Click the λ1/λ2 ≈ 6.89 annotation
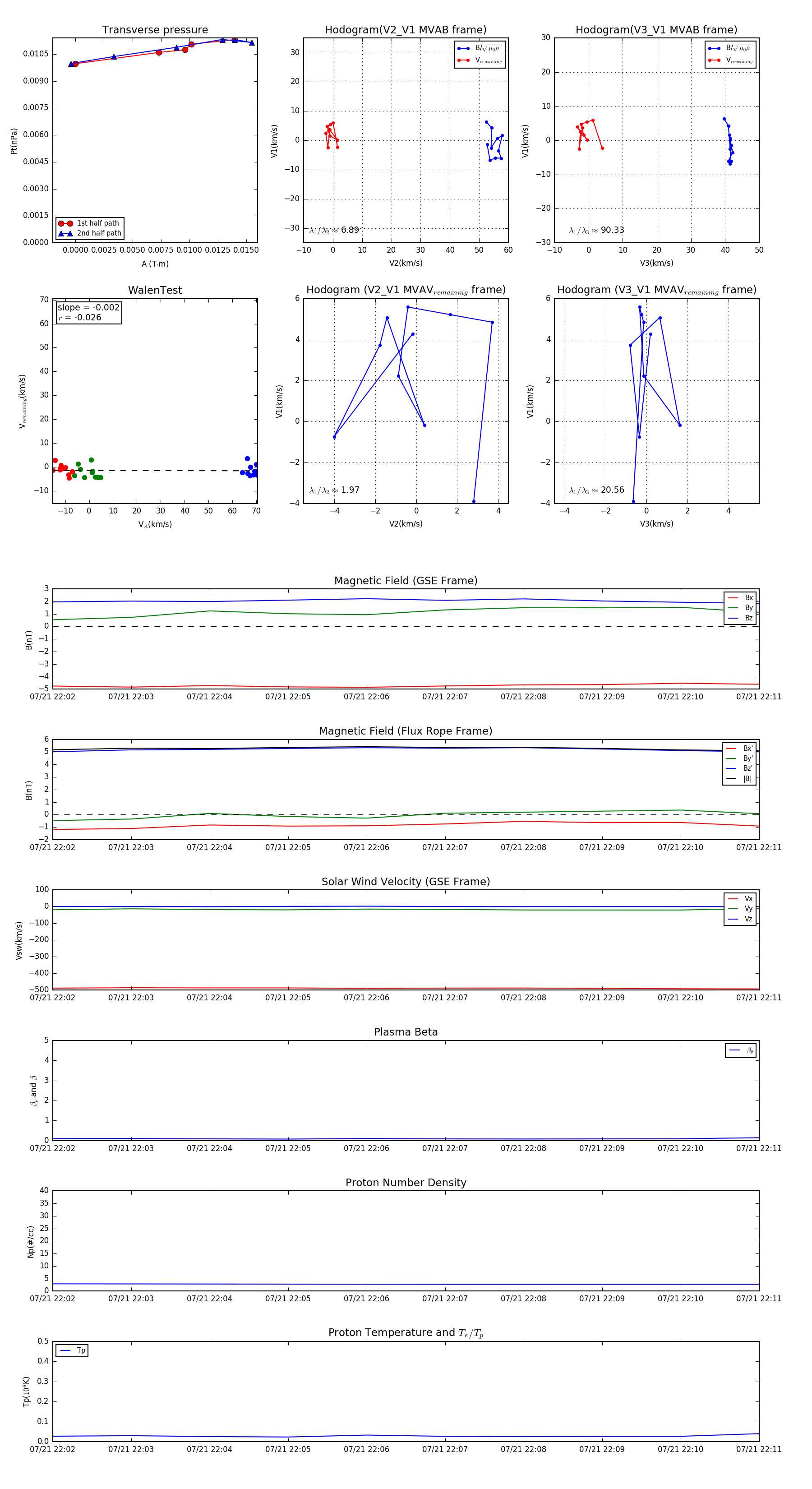 334,230
